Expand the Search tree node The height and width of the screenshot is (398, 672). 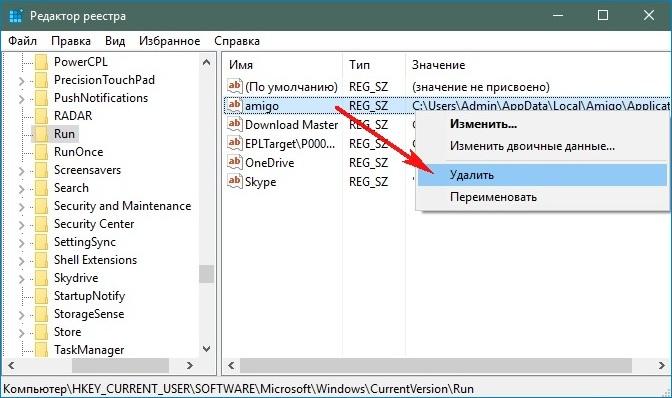[x=21, y=189]
